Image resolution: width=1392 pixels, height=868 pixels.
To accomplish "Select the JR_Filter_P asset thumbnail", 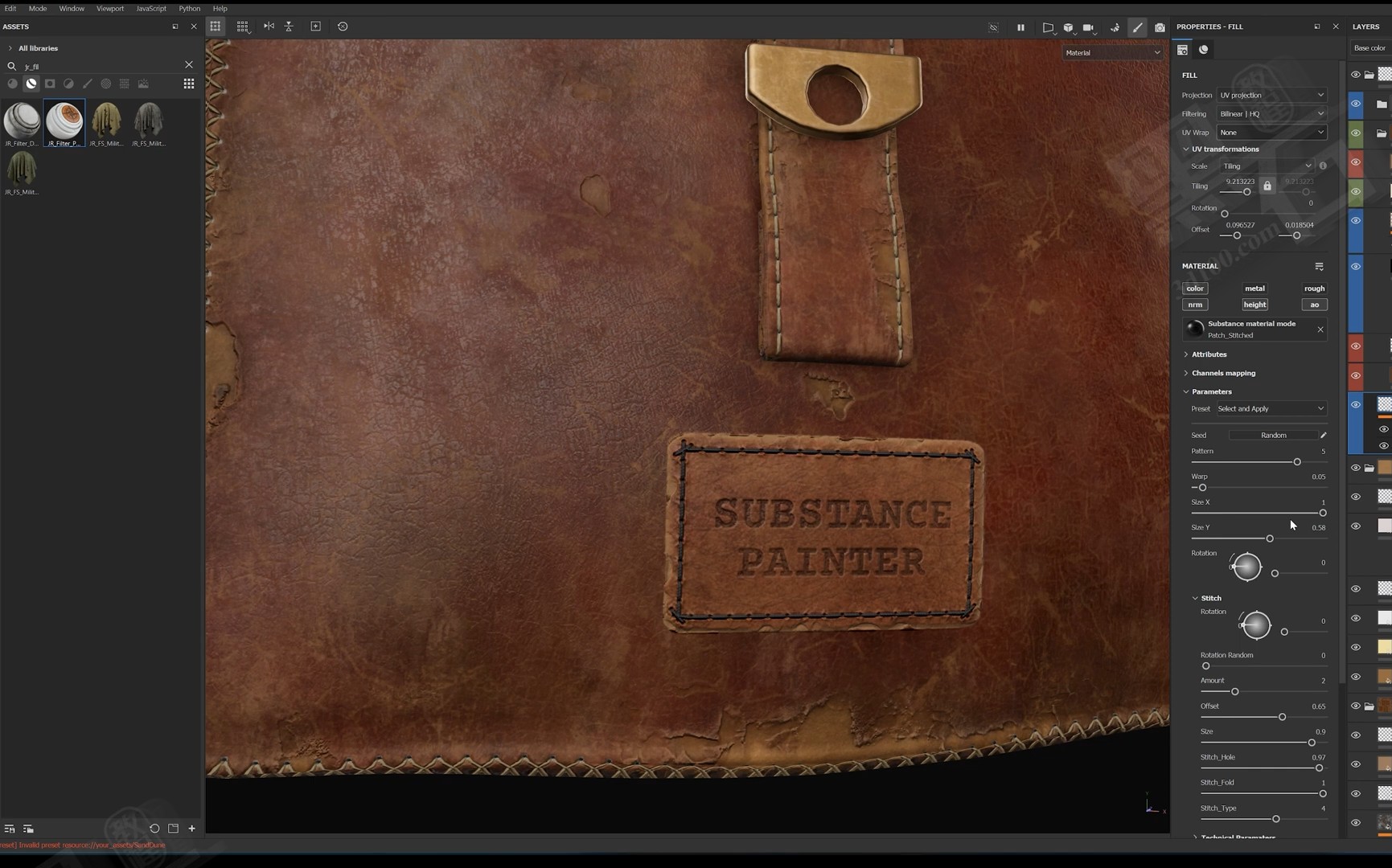I will [64, 123].
